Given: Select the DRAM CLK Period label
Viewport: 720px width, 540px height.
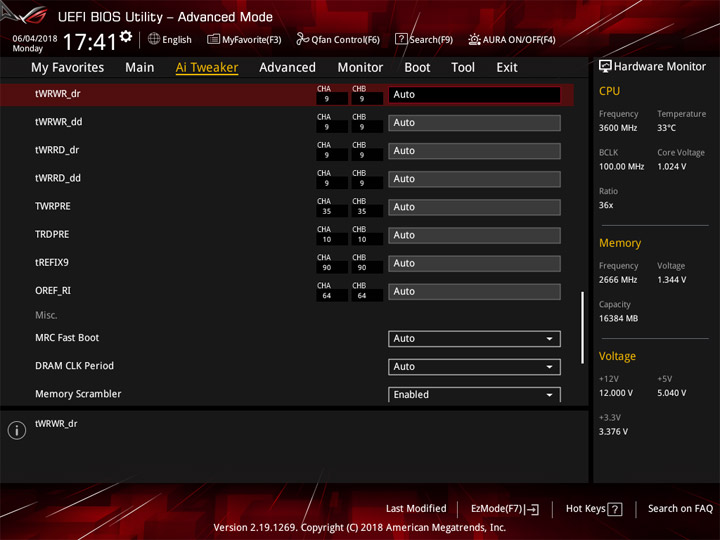Looking at the screenshot, I should coord(74,366).
